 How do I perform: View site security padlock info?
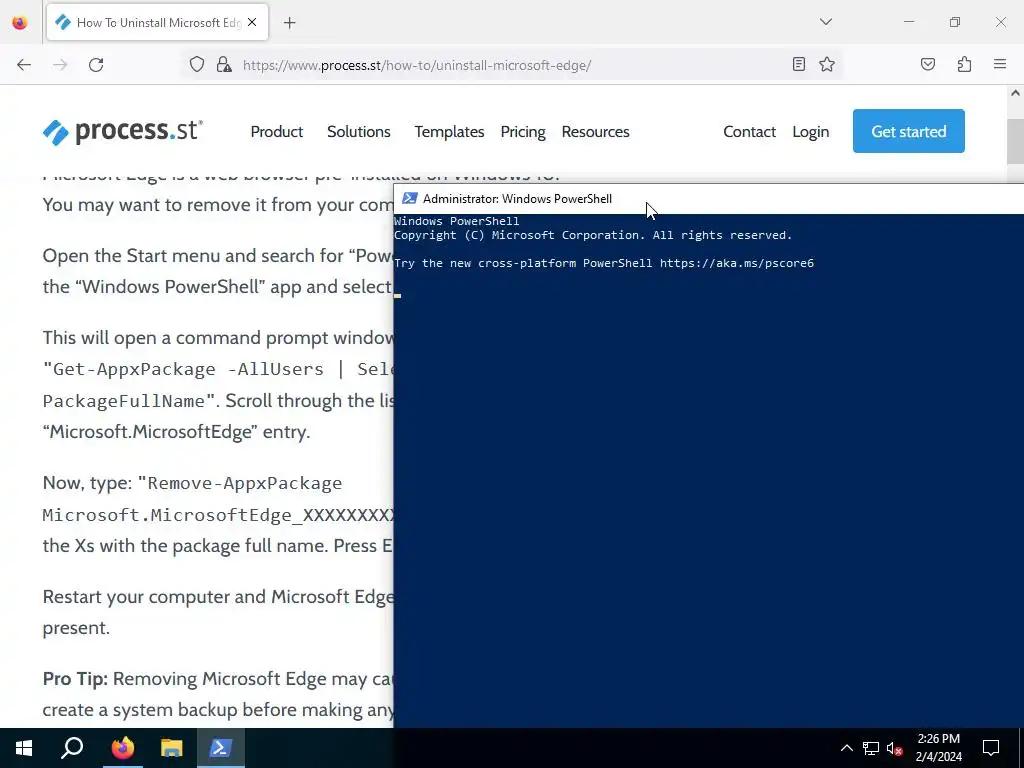click(x=224, y=64)
